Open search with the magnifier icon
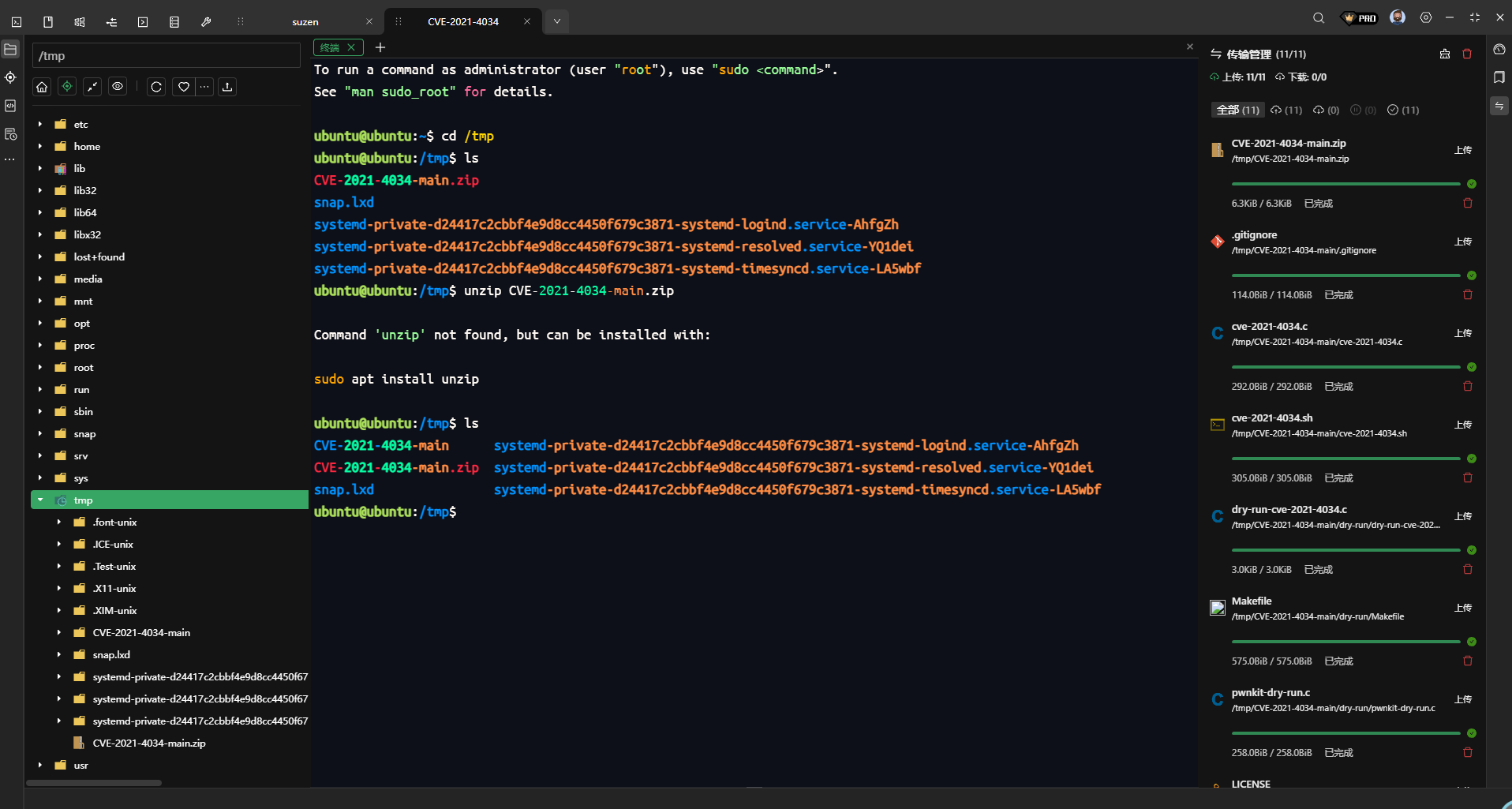 pyautogui.click(x=1318, y=18)
